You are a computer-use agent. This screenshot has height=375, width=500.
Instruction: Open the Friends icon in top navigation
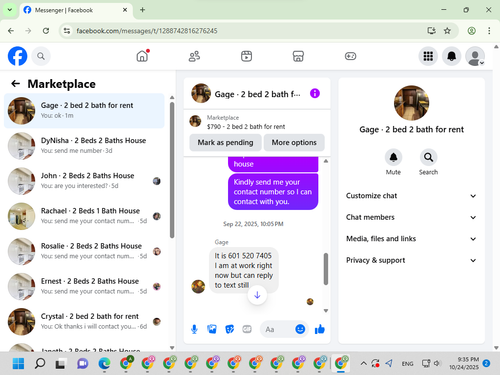(x=194, y=56)
